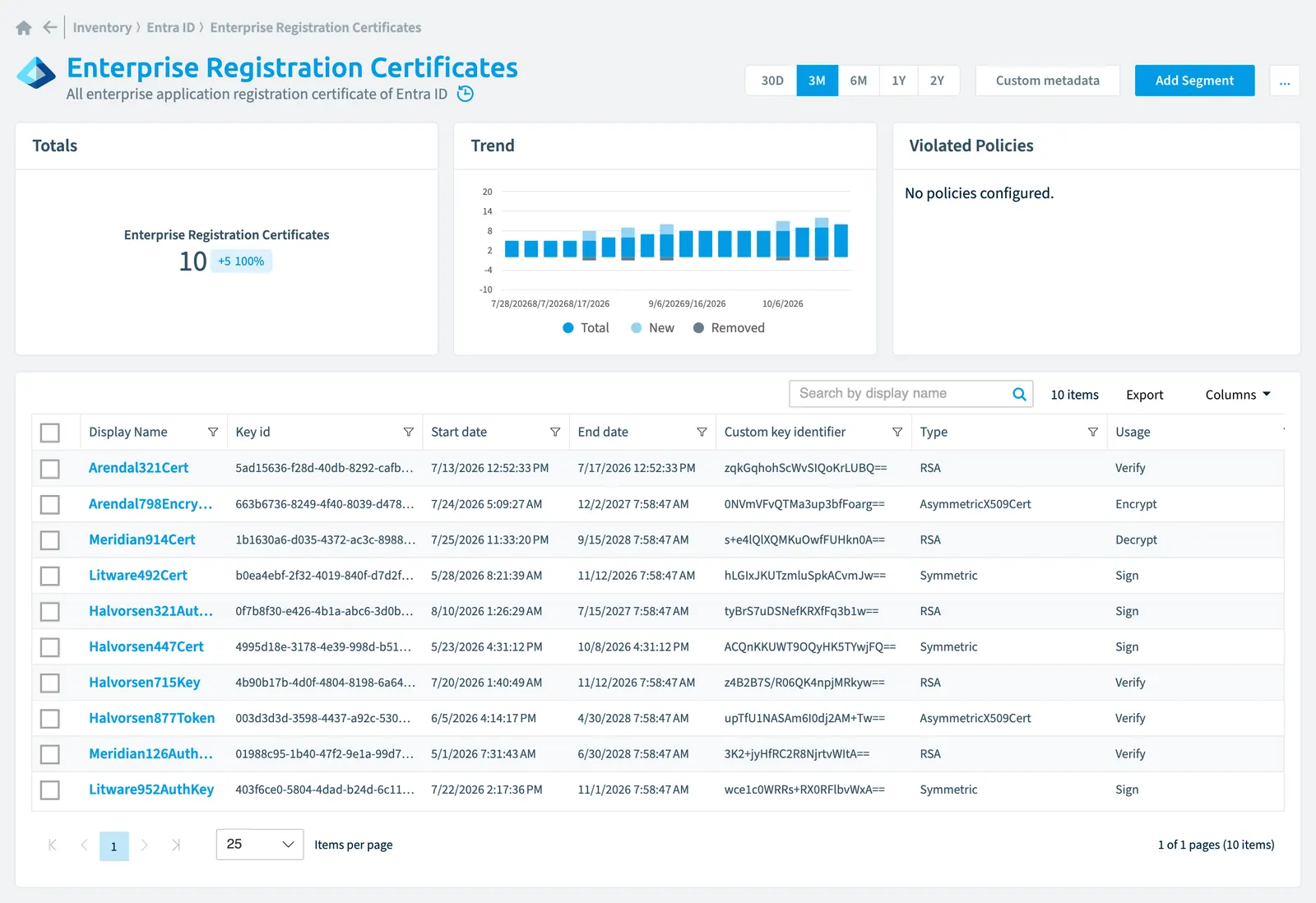Open filter for Display Name column
The width and height of the screenshot is (1316, 903).
(x=213, y=432)
